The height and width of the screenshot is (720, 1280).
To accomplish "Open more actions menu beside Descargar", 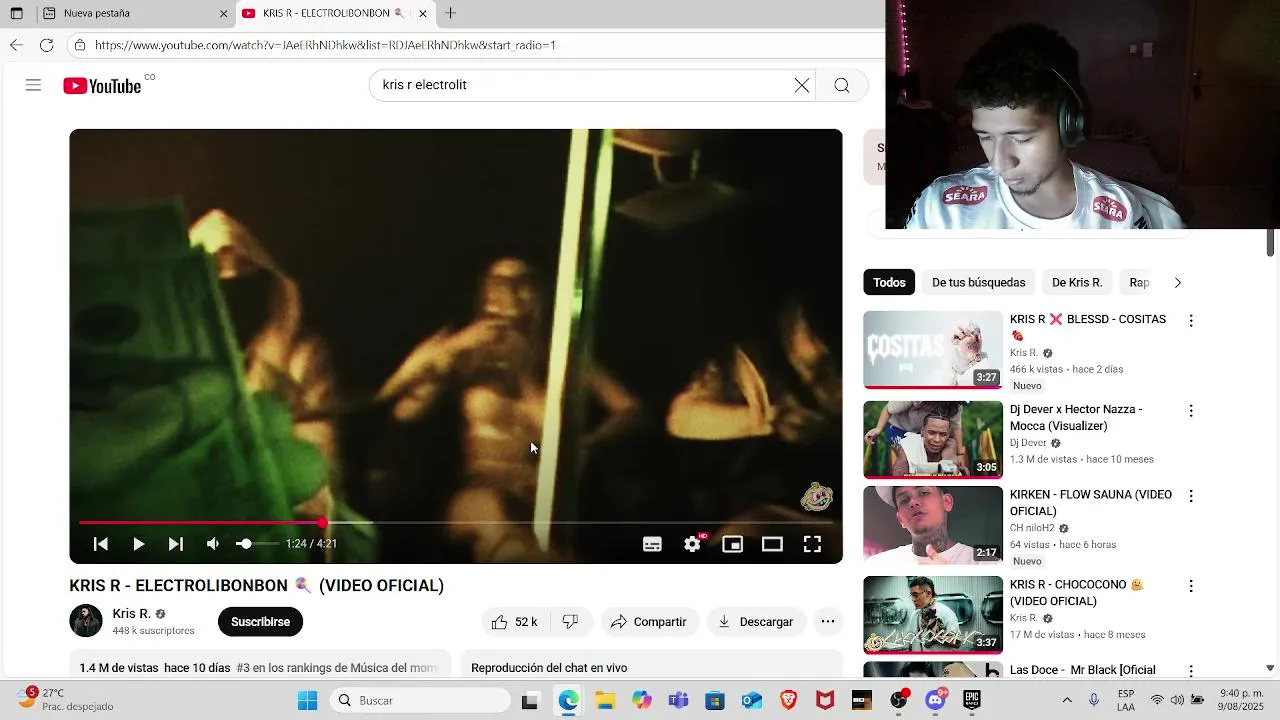I will tap(828, 622).
